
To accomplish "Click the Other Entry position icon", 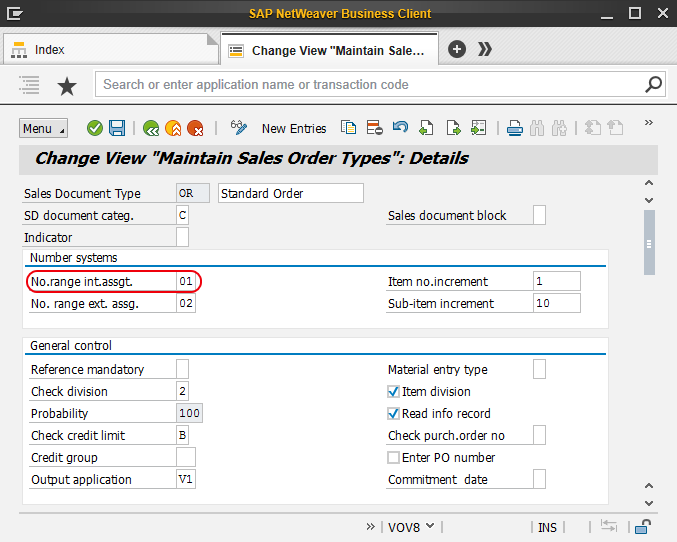I will (478, 128).
